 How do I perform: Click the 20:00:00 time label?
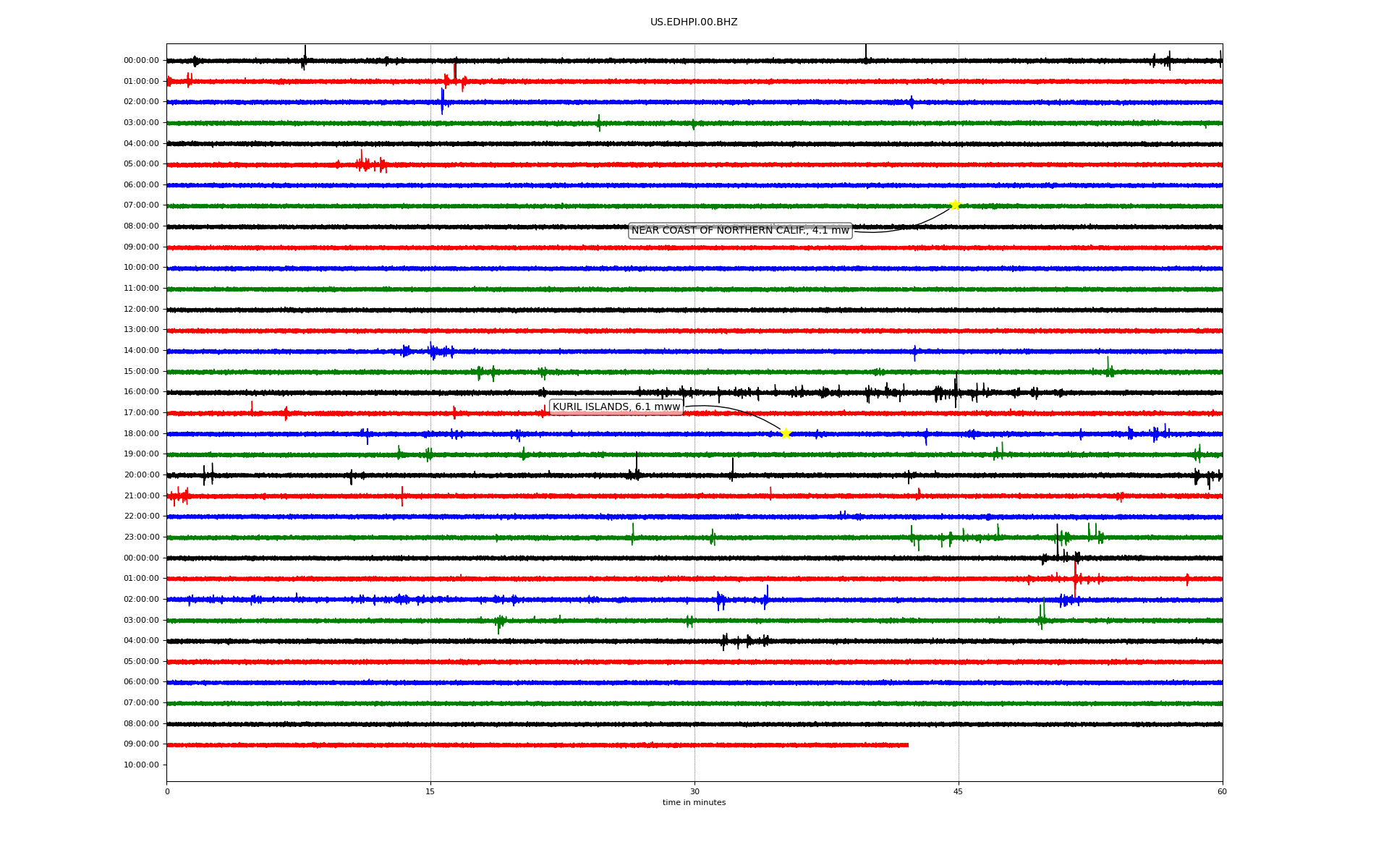pyautogui.click(x=141, y=475)
